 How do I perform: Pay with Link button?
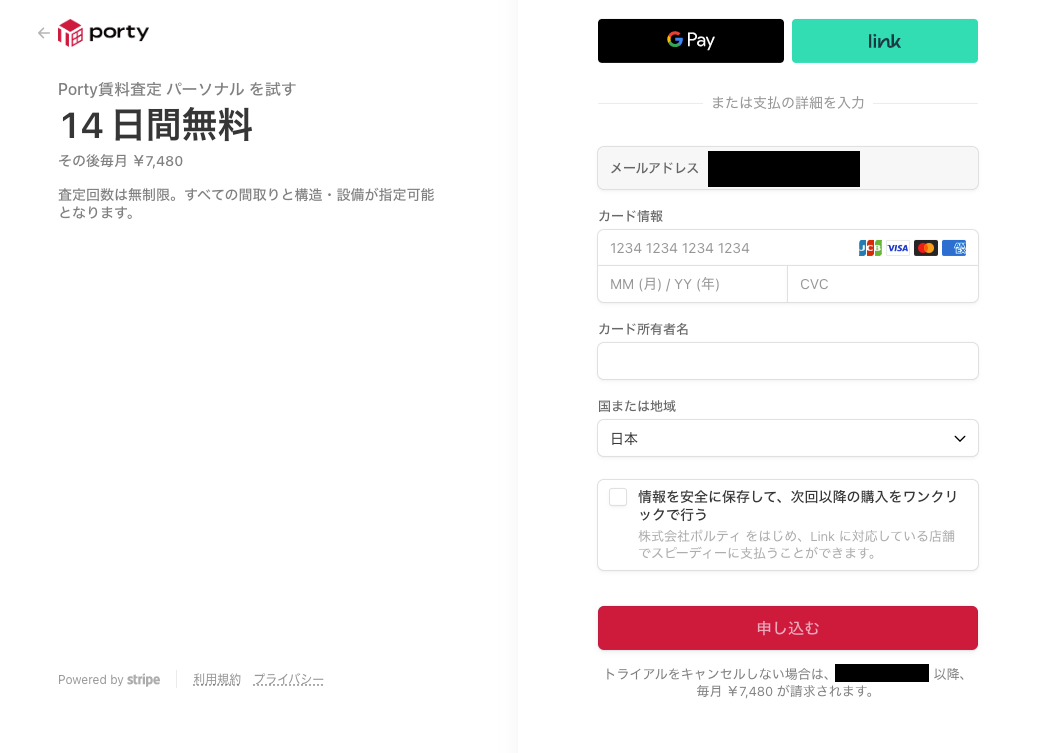point(884,41)
